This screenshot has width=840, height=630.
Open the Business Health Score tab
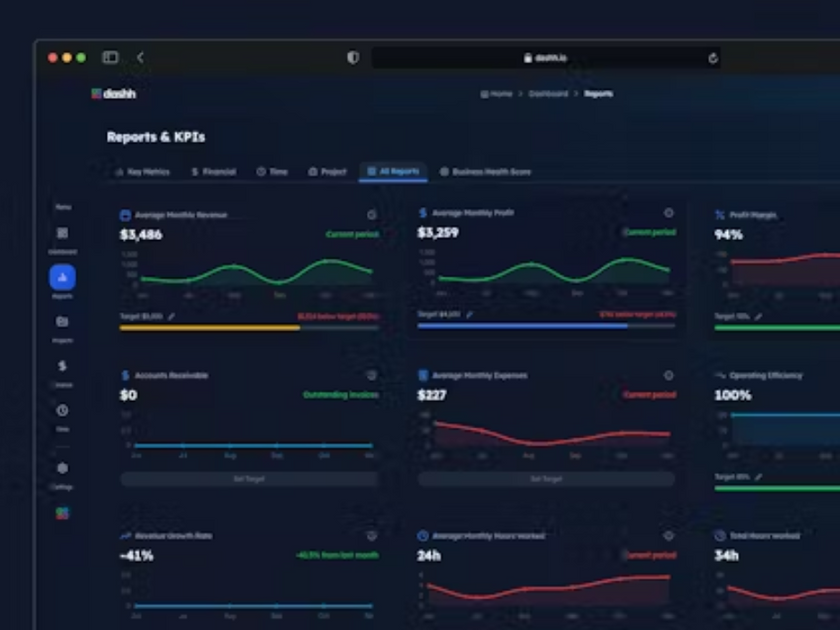click(x=490, y=171)
